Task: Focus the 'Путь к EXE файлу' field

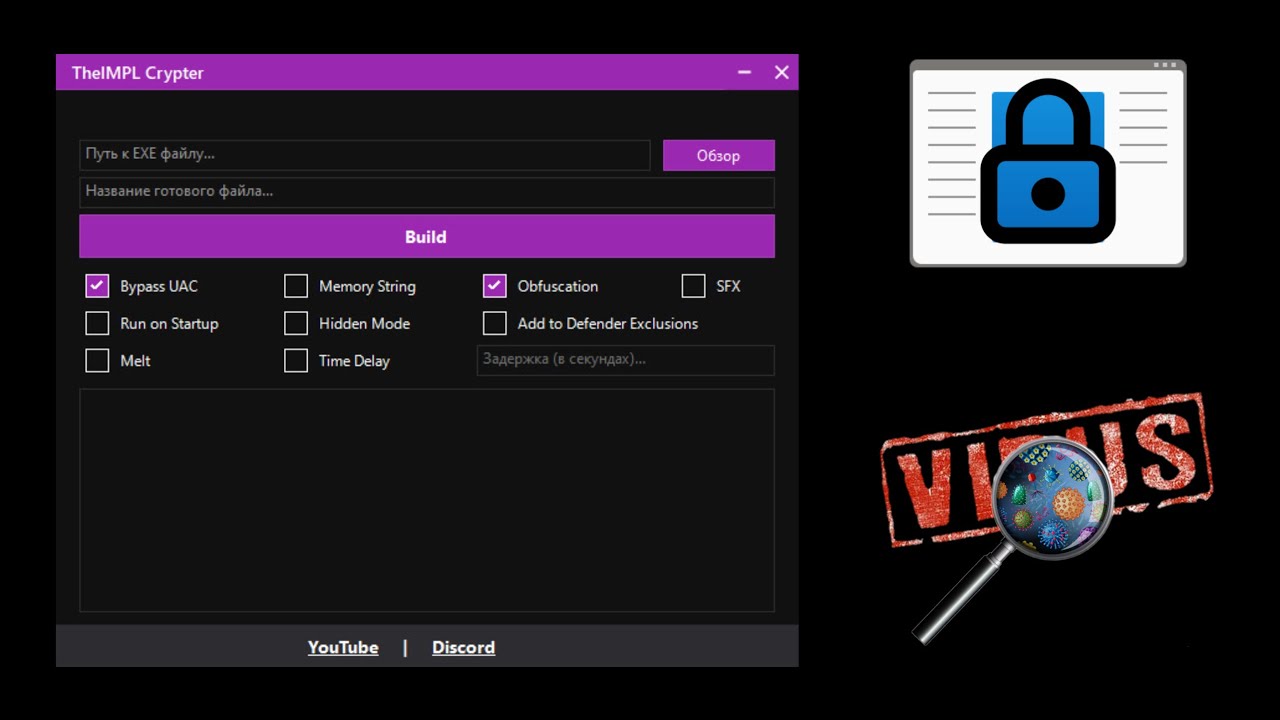Action: pos(365,155)
